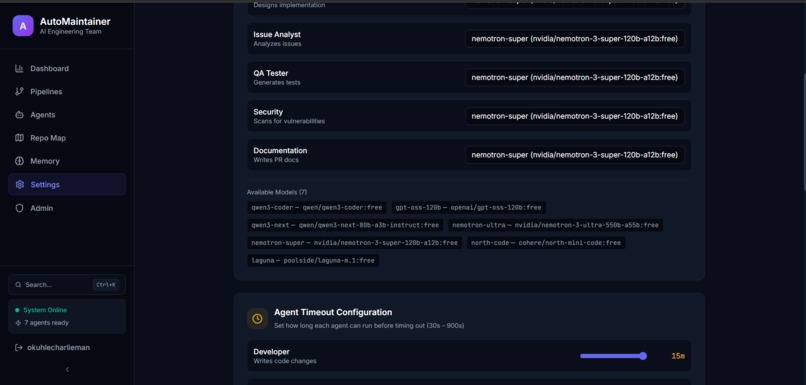Image resolution: width=806 pixels, height=385 pixels.
Task: Click the "Agent Timeout Configuration" heading
Action: pos(333,312)
